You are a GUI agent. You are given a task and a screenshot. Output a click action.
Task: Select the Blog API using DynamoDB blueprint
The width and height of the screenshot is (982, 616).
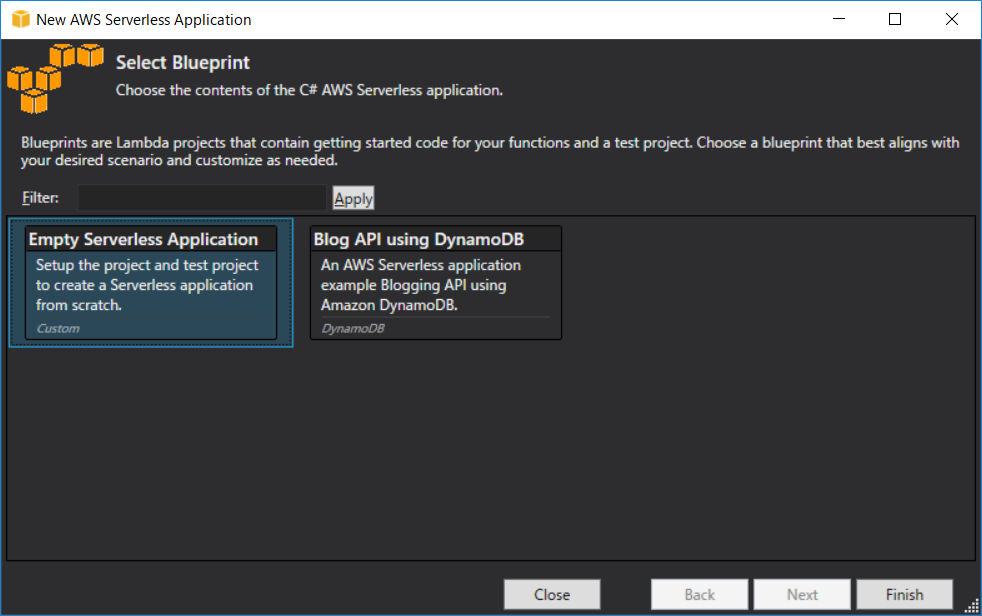436,282
